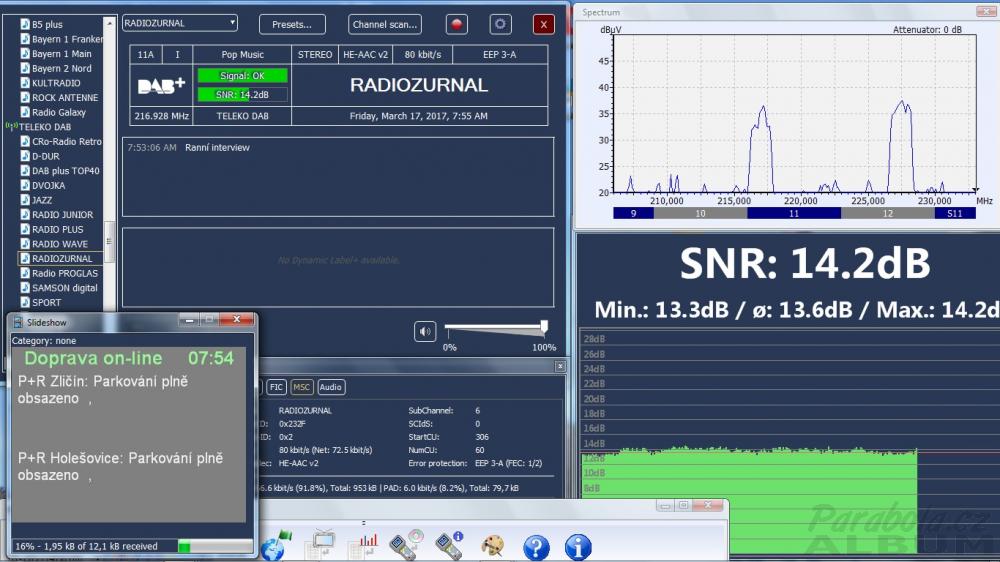Select band segment 11 under spectrum
The height and width of the screenshot is (562, 1000).
tap(794, 214)
